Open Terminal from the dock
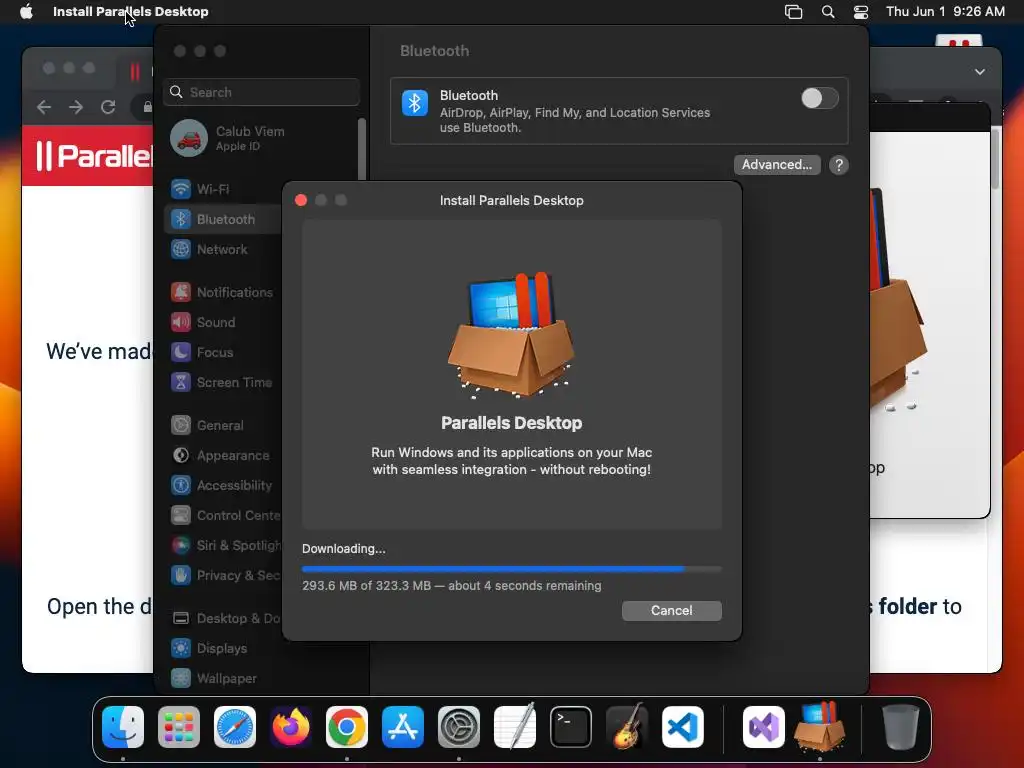Screen dimensions: 1024x768 coord(571,727)
